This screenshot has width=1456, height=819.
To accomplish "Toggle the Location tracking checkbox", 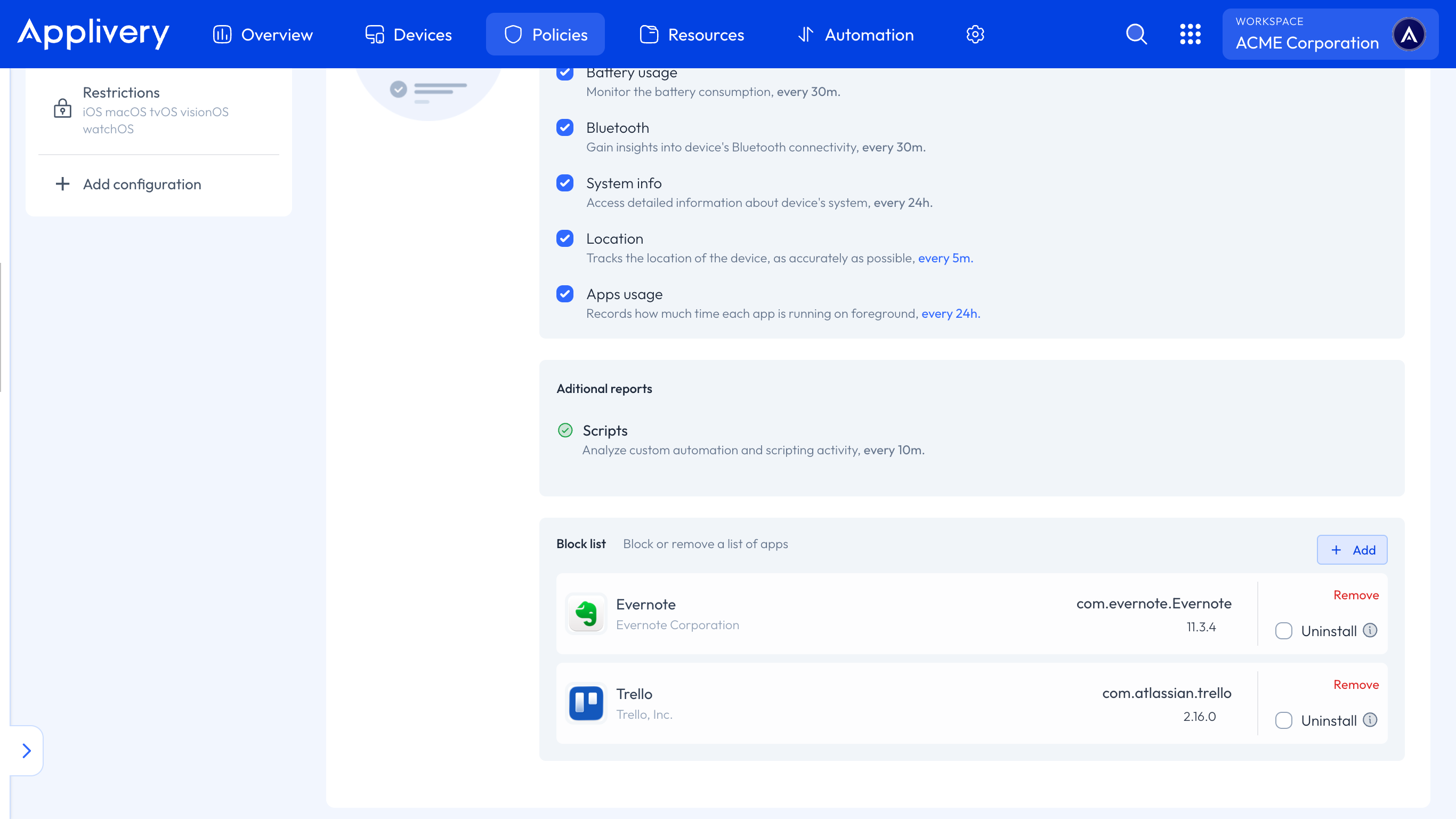I will pyautogui.click(x=564, y=239).
